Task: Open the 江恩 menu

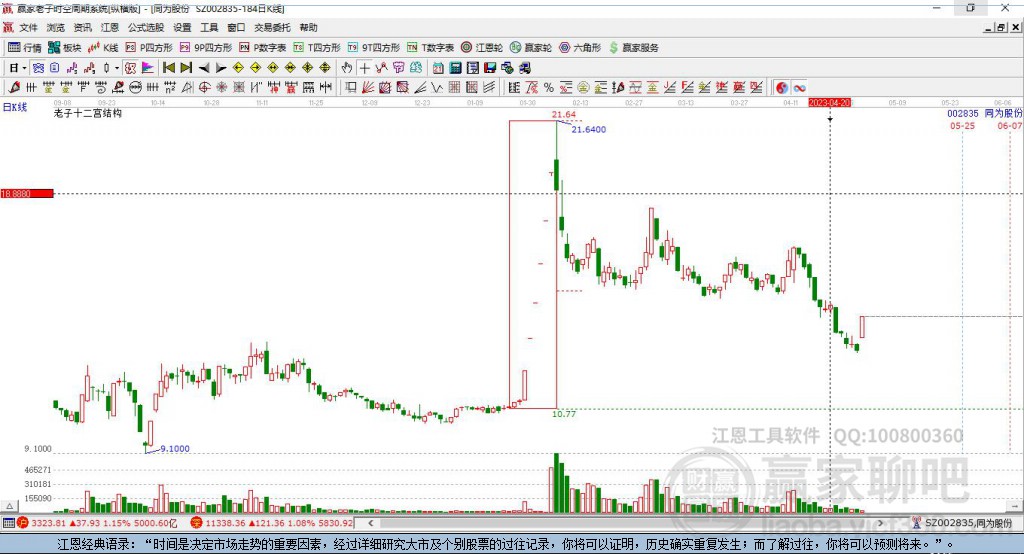Action: tap(110, 27)
